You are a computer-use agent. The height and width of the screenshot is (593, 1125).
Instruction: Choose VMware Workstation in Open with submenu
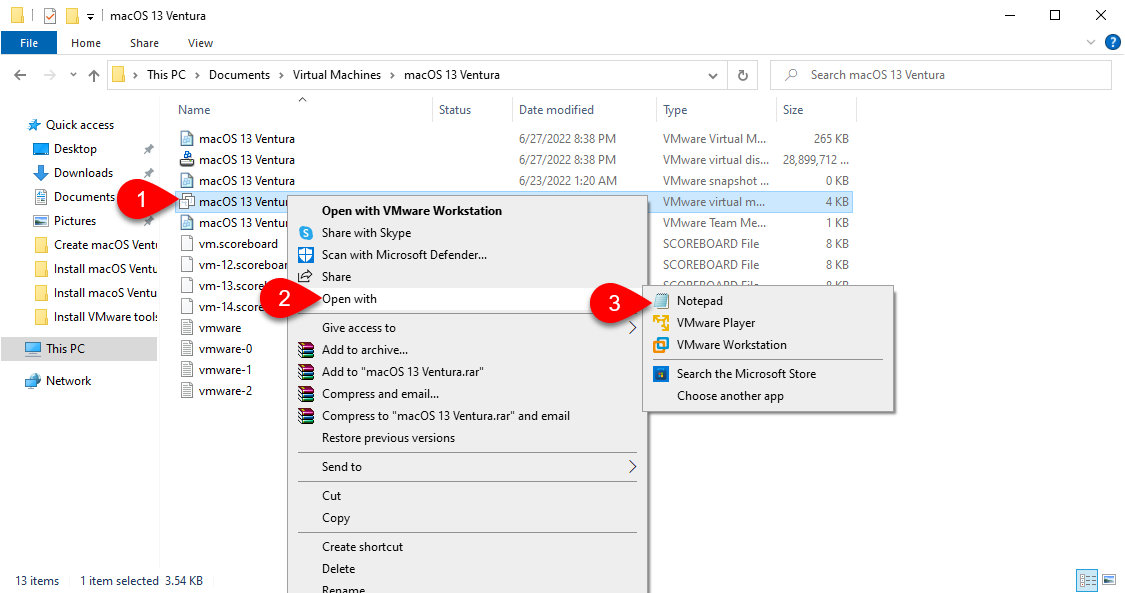pyautogui.click(x=768, y=345)
